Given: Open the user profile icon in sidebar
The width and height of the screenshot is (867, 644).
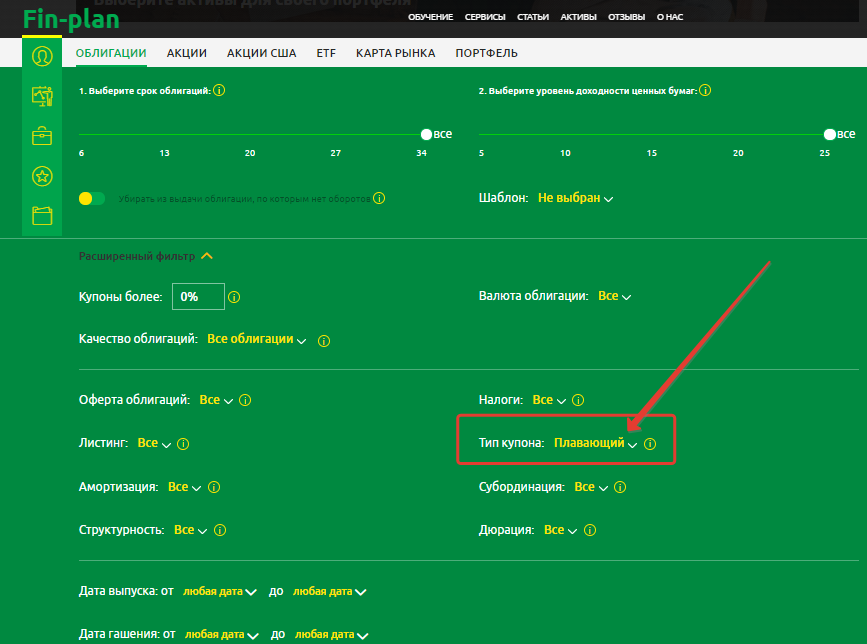Looking at the screenshot, I should [42, 56].
